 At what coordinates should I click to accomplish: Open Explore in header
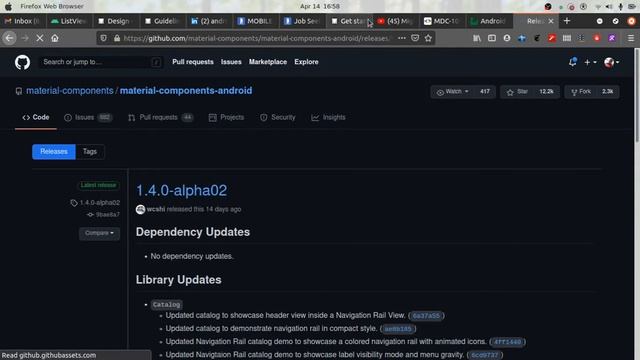point(306,62)
